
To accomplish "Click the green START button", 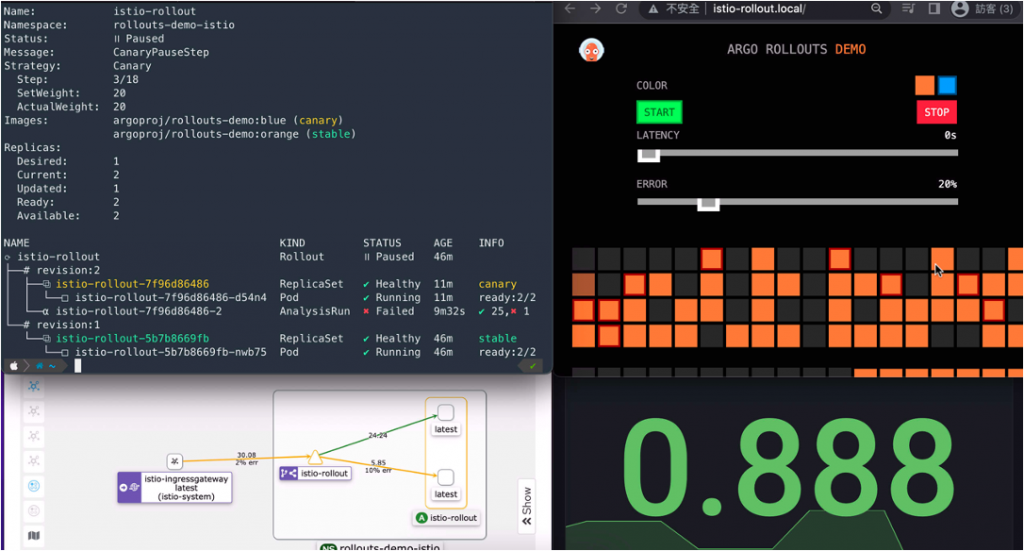I will (x=659, y=112).
